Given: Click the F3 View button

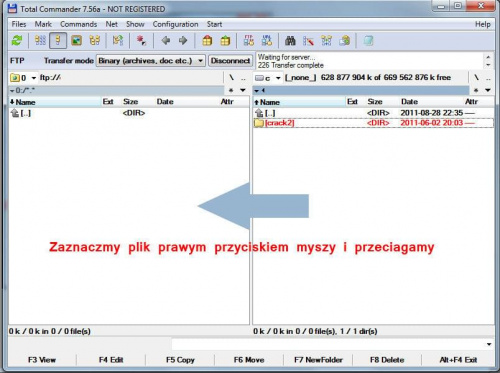Looking at the screenshot, I should click(42, 360).
